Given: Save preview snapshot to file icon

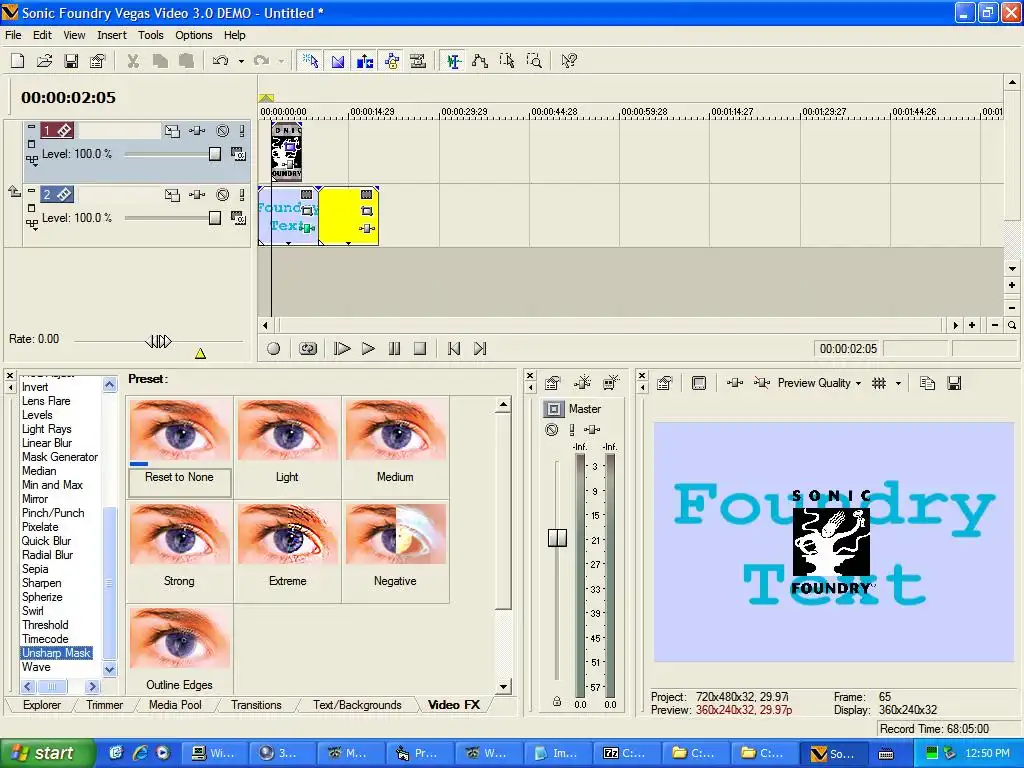Looking at the screenshot, I should pos(954,383).
